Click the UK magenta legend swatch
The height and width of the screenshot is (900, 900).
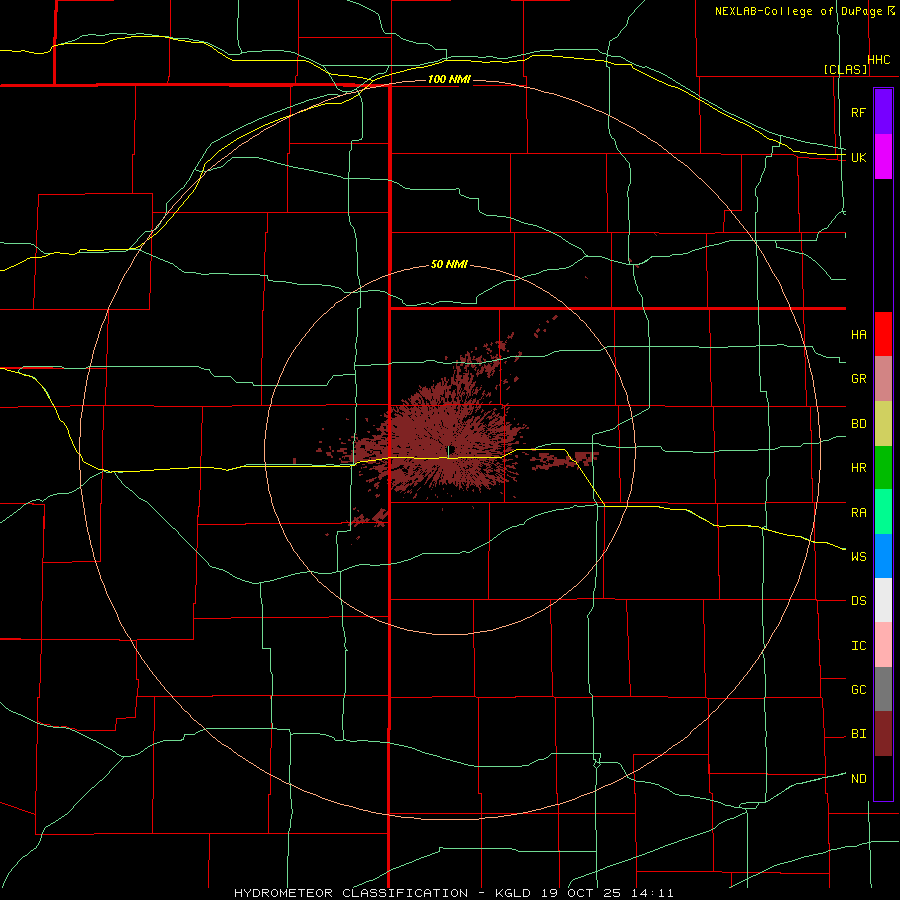(x=883, y=157)
